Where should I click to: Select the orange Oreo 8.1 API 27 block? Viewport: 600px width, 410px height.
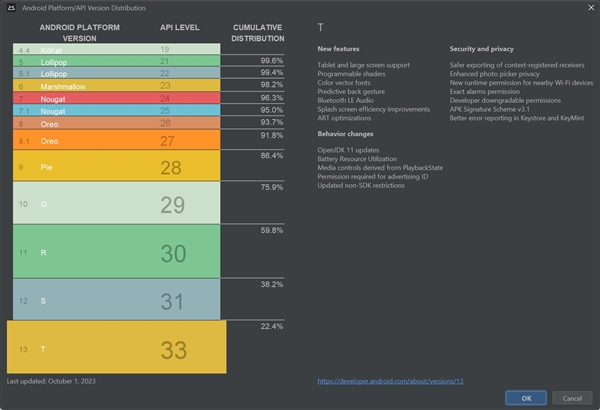117,140
